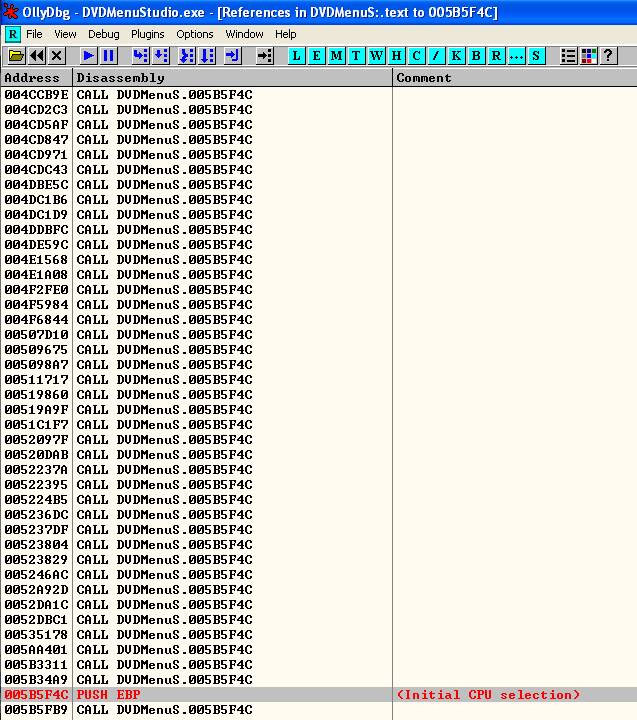
Task: Select reference row at address 00535178
Action: (319, 635)
